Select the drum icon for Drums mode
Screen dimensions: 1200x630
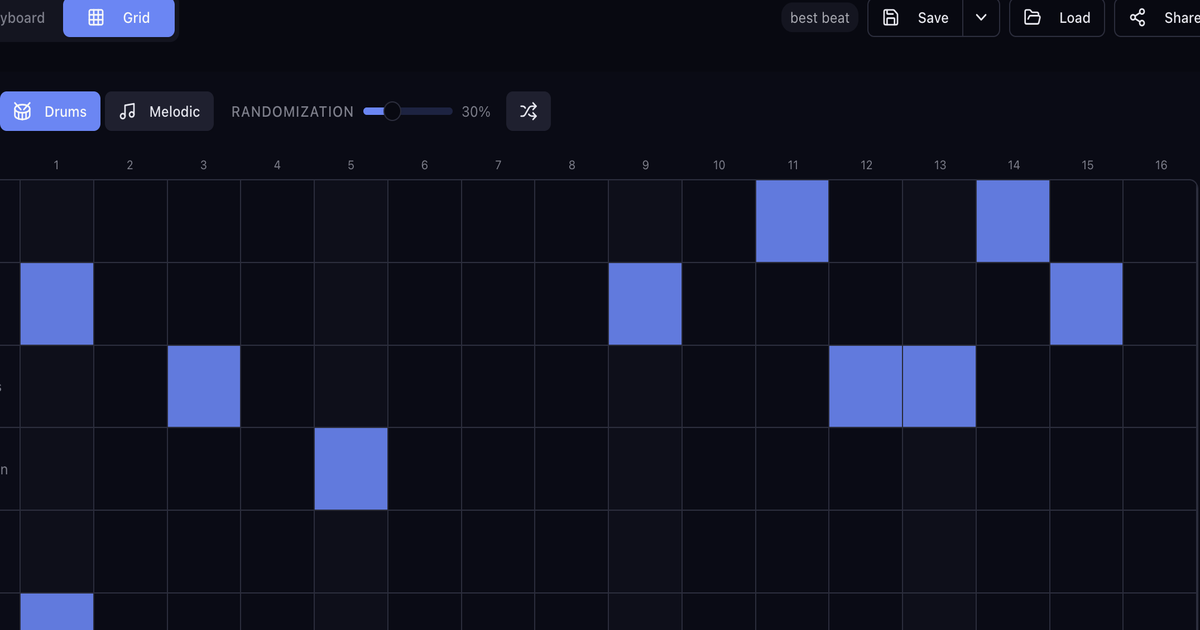click(x=22, y=112)
